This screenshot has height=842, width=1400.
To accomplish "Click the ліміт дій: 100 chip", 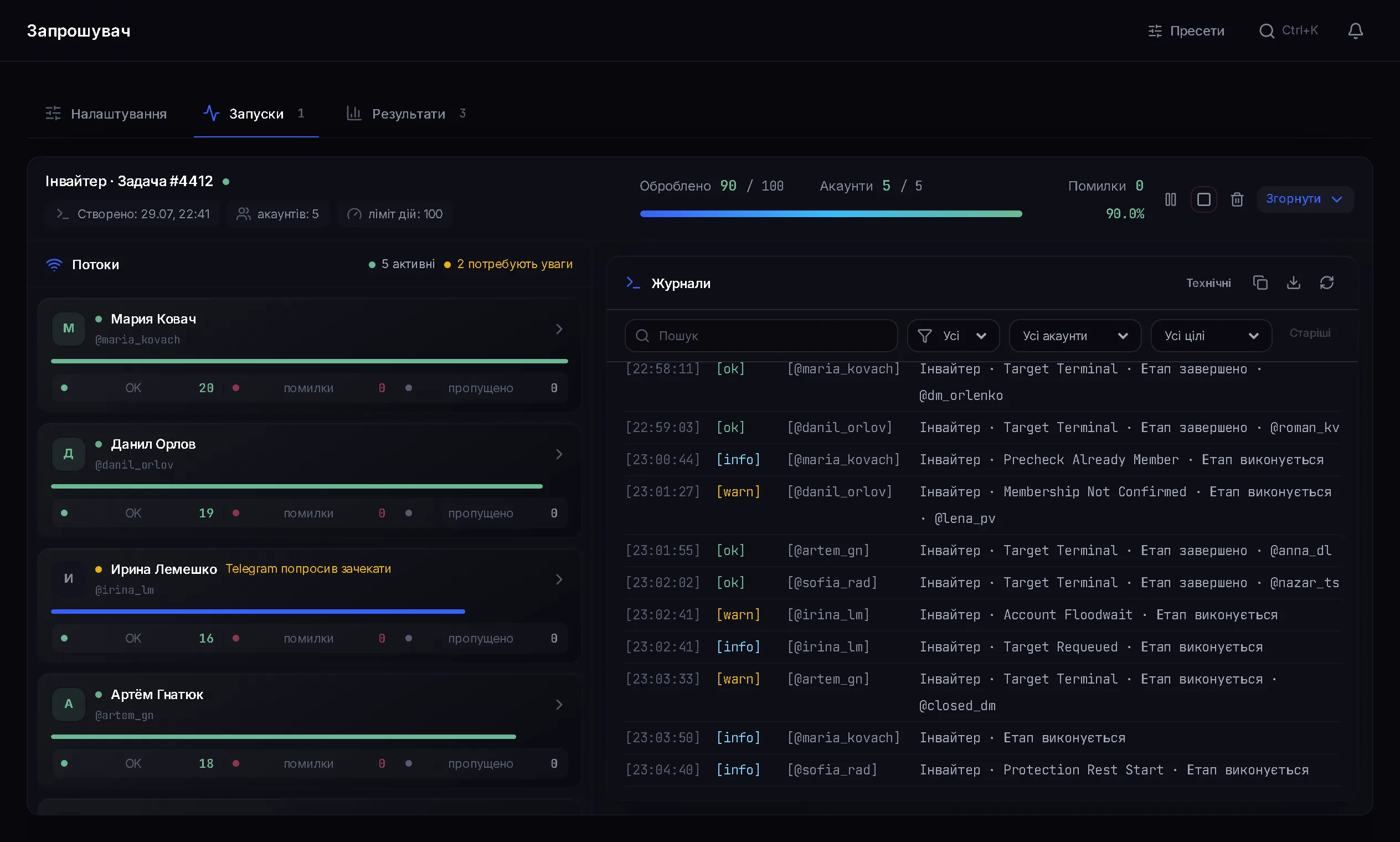I will (x=395, y=214).
